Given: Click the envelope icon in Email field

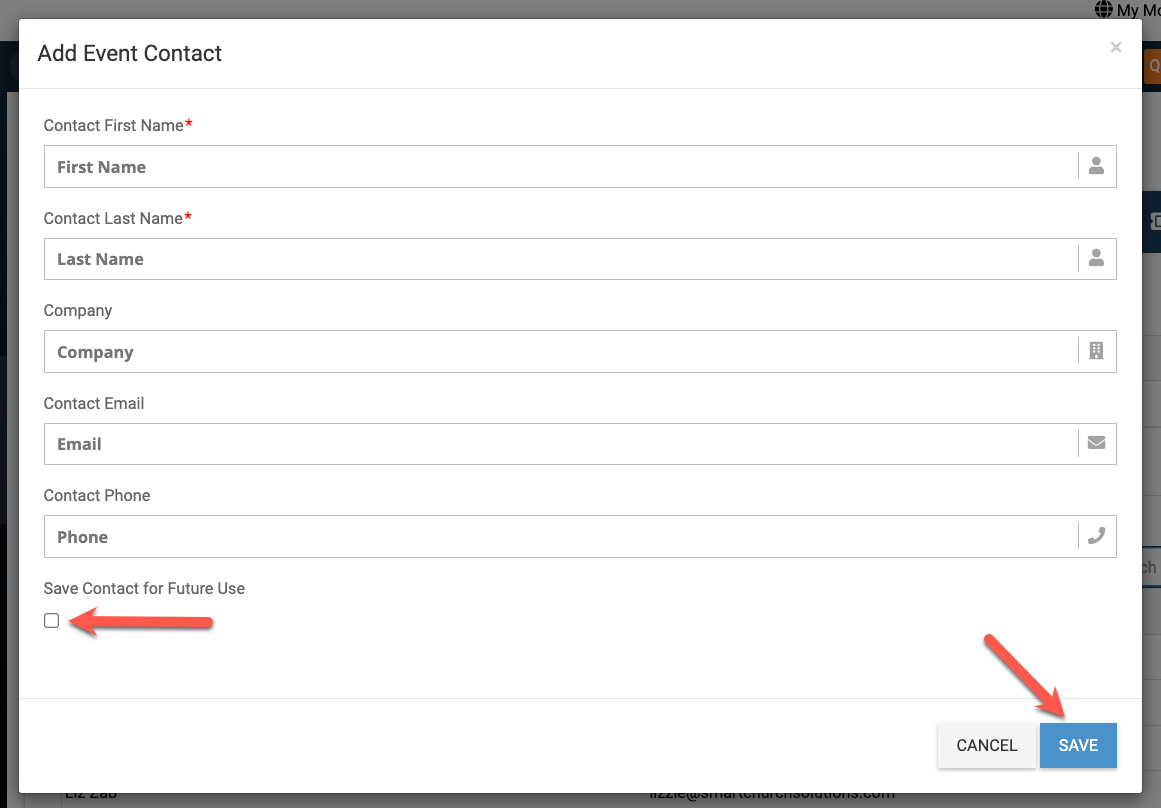Looking at the screenshot, I should tap(1096, 443).
